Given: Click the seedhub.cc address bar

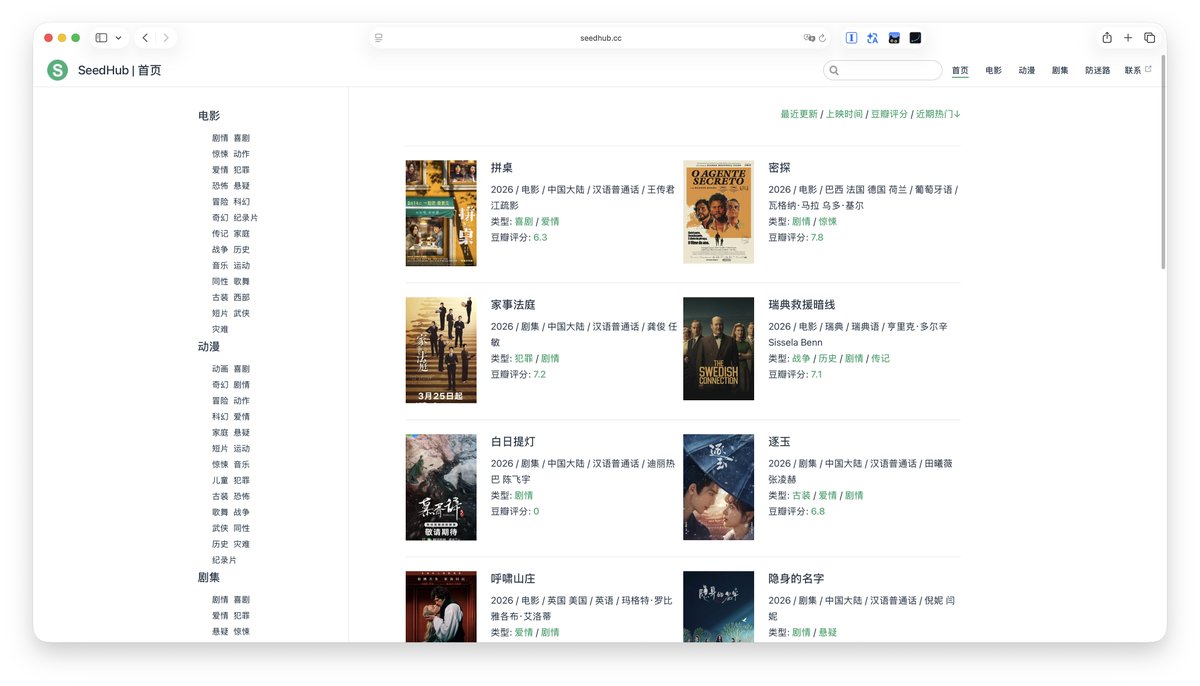Looking at the screenshot, I should point(600,38).
